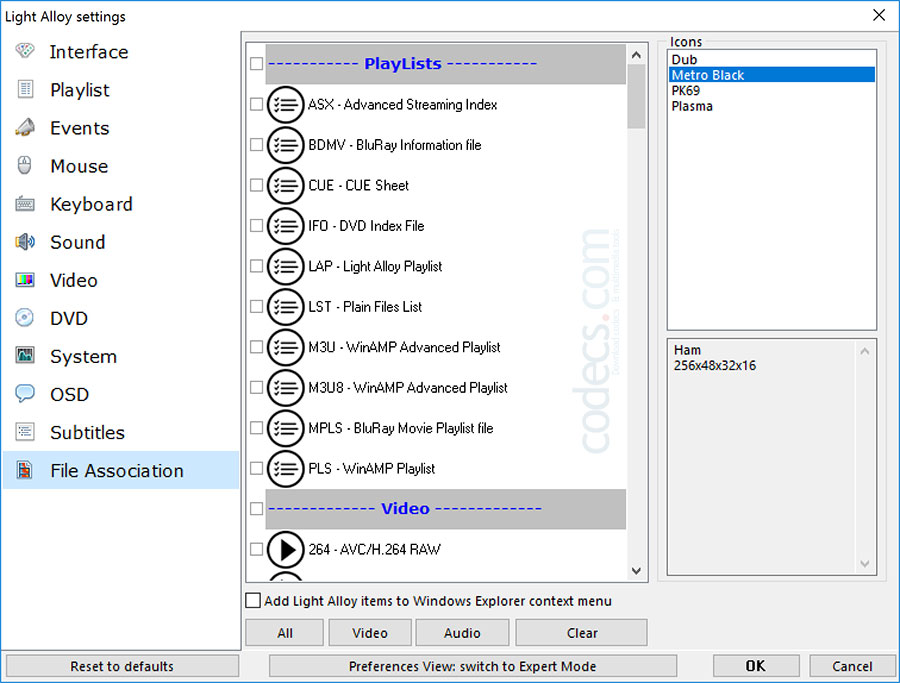900x683 pixels.
Task: Click the LST Plain Files List icon
Action: (285, 306)
